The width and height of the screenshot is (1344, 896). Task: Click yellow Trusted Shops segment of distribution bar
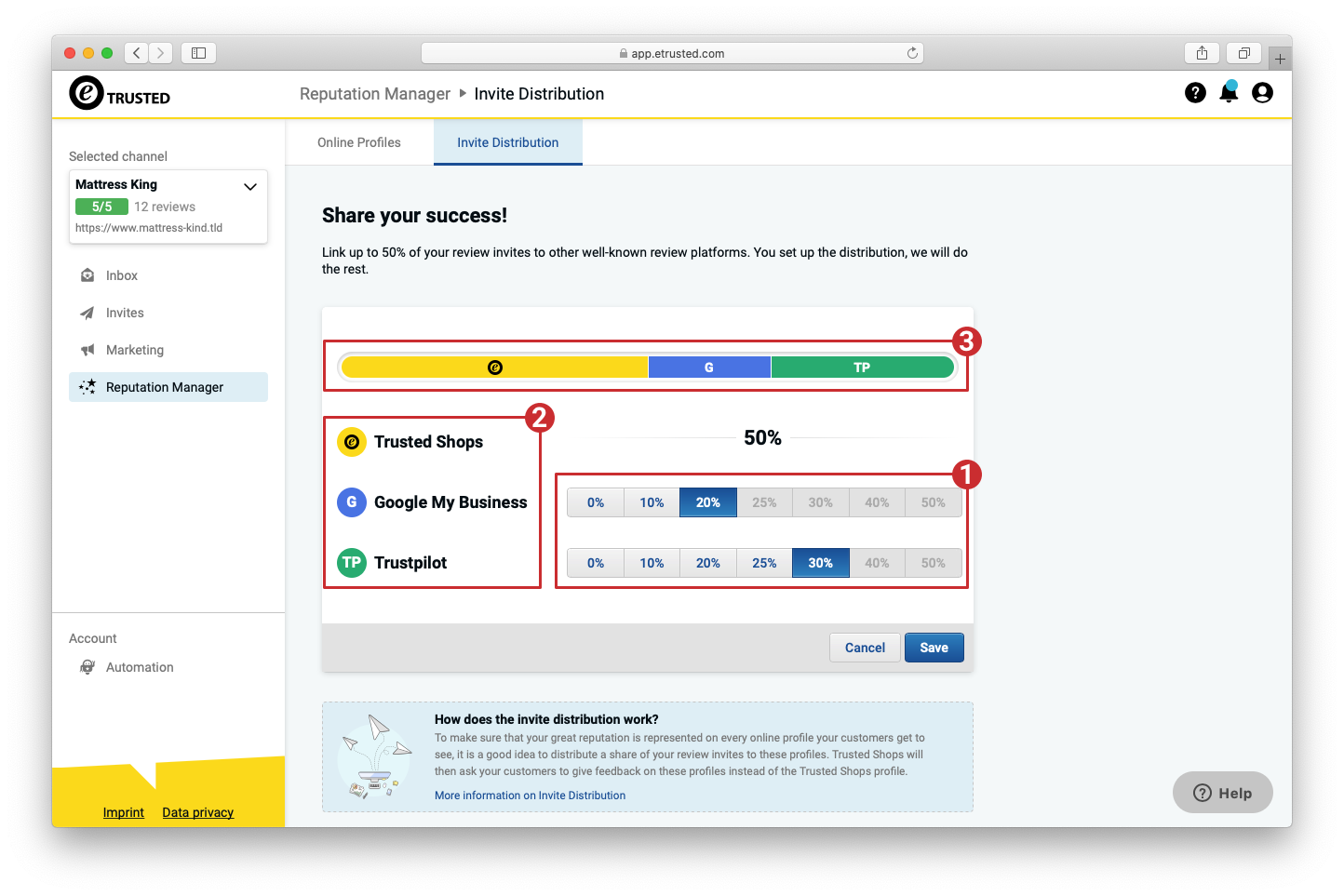(x=495, y=368)
